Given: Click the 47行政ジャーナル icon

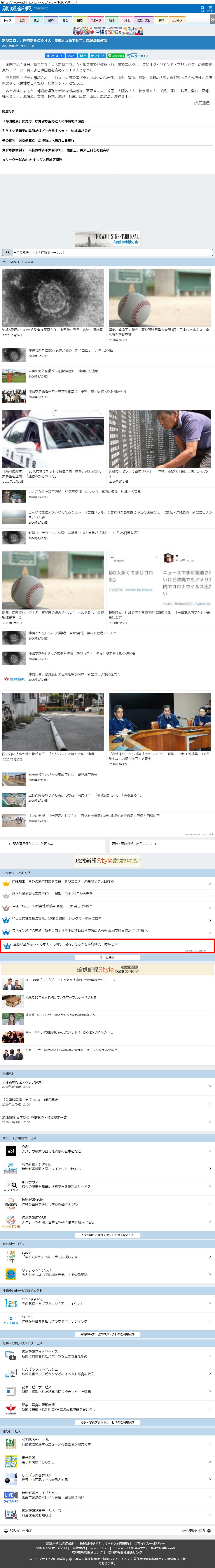Looking at the screenshot, I should click(x=10, y=1443).
